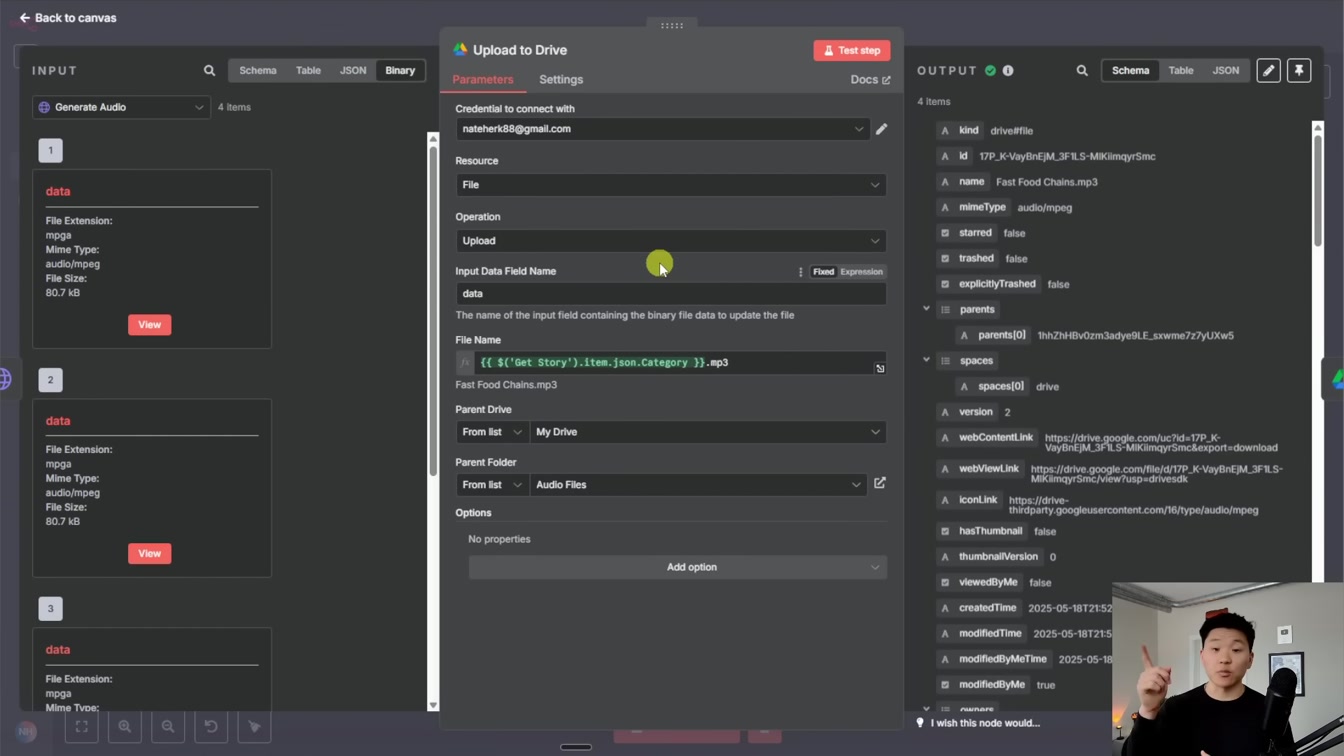1344x756 pixels.
Task: Open My Drive selection dropdown
Action: coord(708,432)
